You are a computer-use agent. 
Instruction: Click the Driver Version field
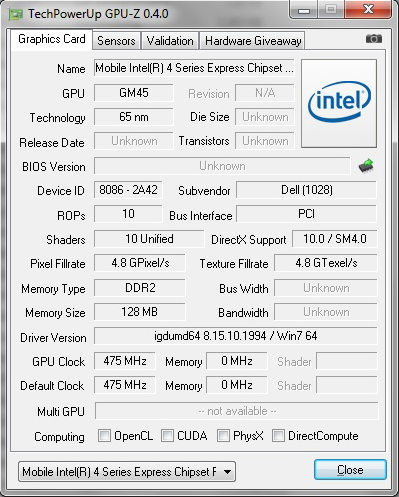tap(236, 336)
